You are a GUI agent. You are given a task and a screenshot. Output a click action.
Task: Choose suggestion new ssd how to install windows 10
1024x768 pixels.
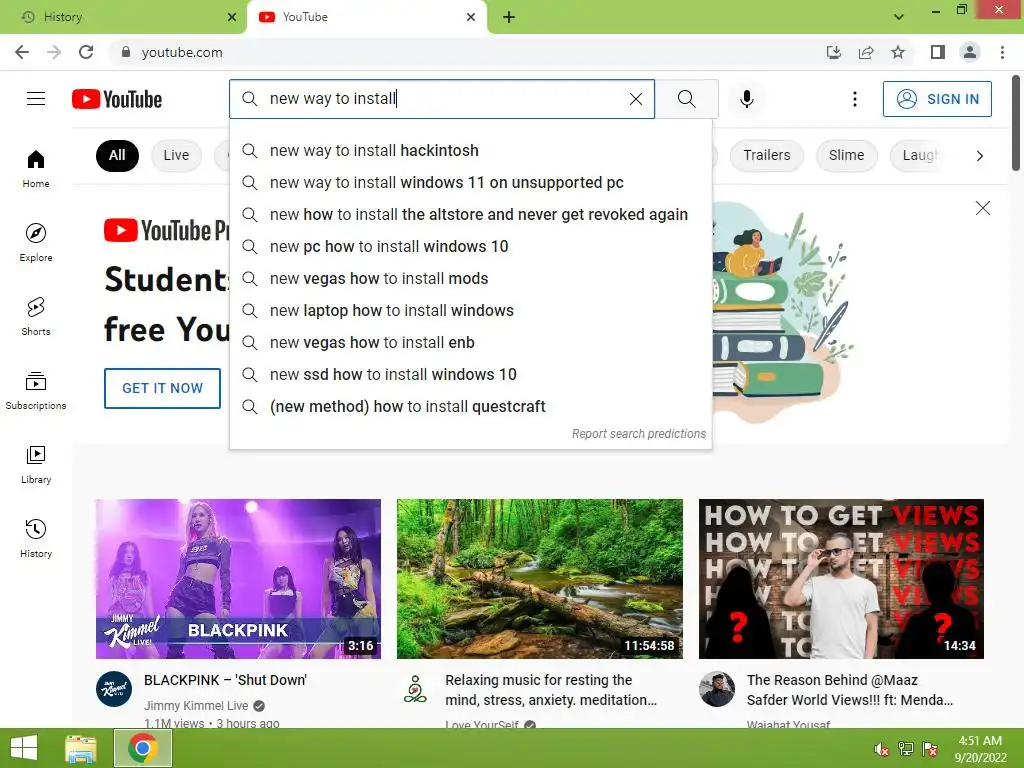(470, 375)
